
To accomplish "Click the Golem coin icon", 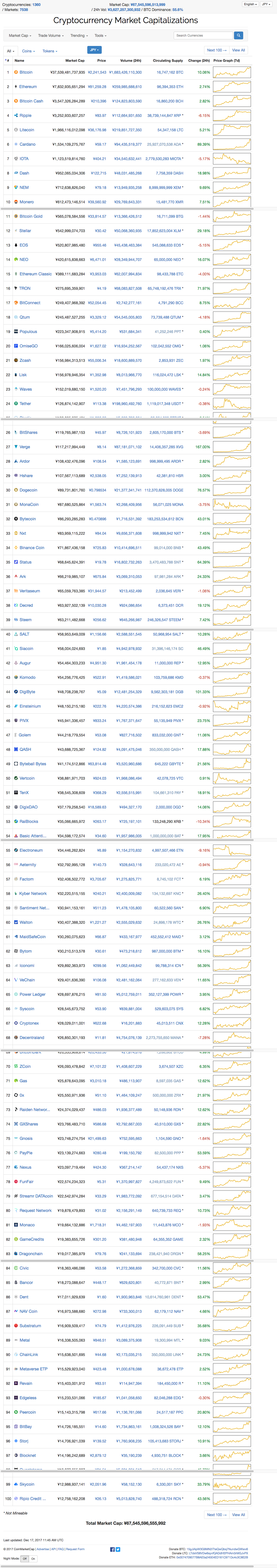I will (16, 735).
